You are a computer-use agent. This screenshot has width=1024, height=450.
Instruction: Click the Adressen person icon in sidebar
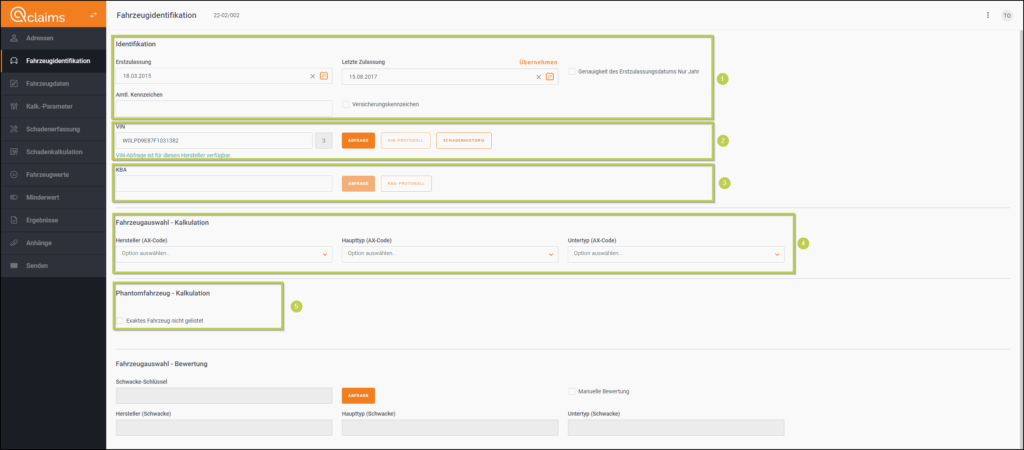tap(14, 38)
